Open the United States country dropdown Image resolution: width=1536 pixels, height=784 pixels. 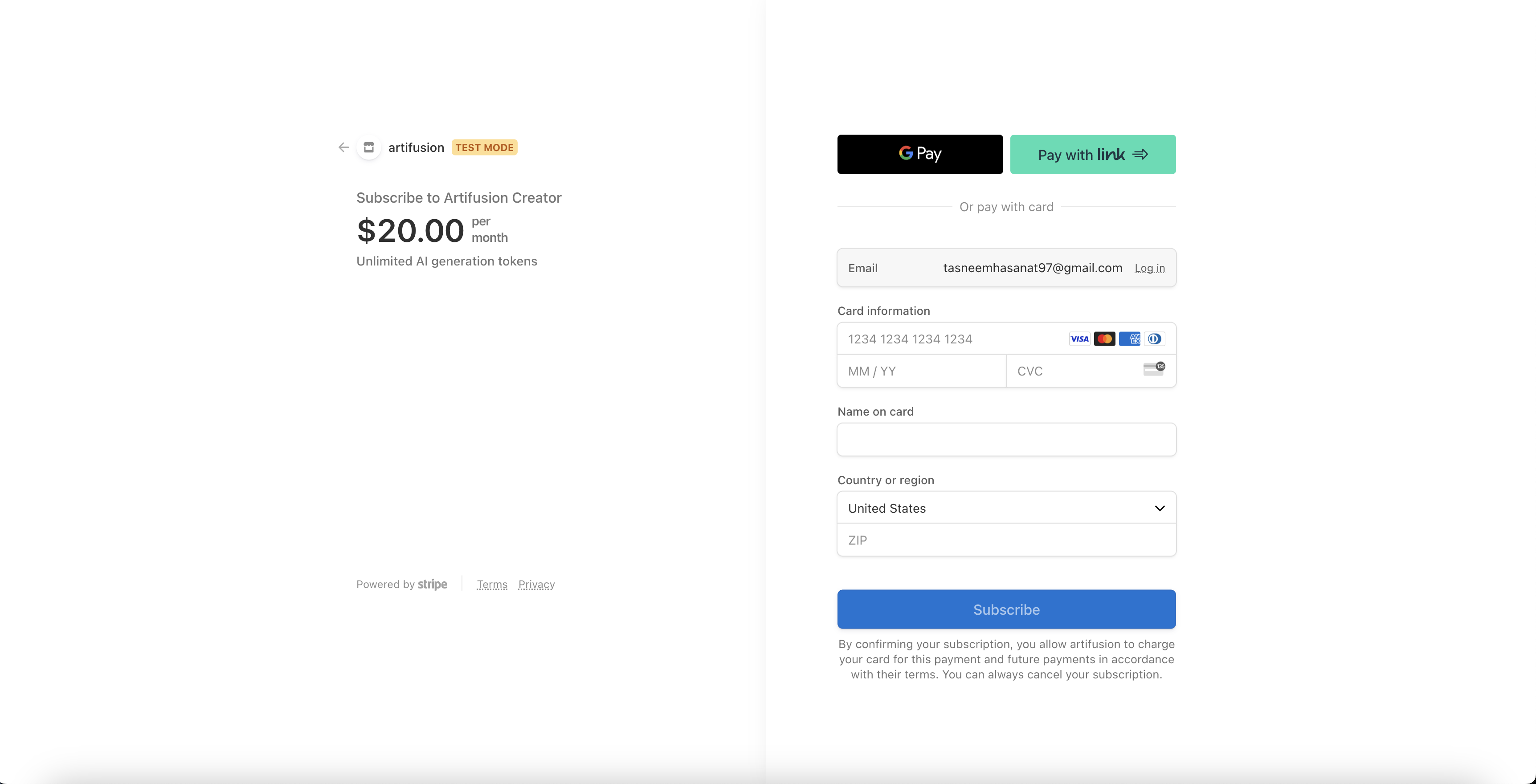click(1006, 508)
